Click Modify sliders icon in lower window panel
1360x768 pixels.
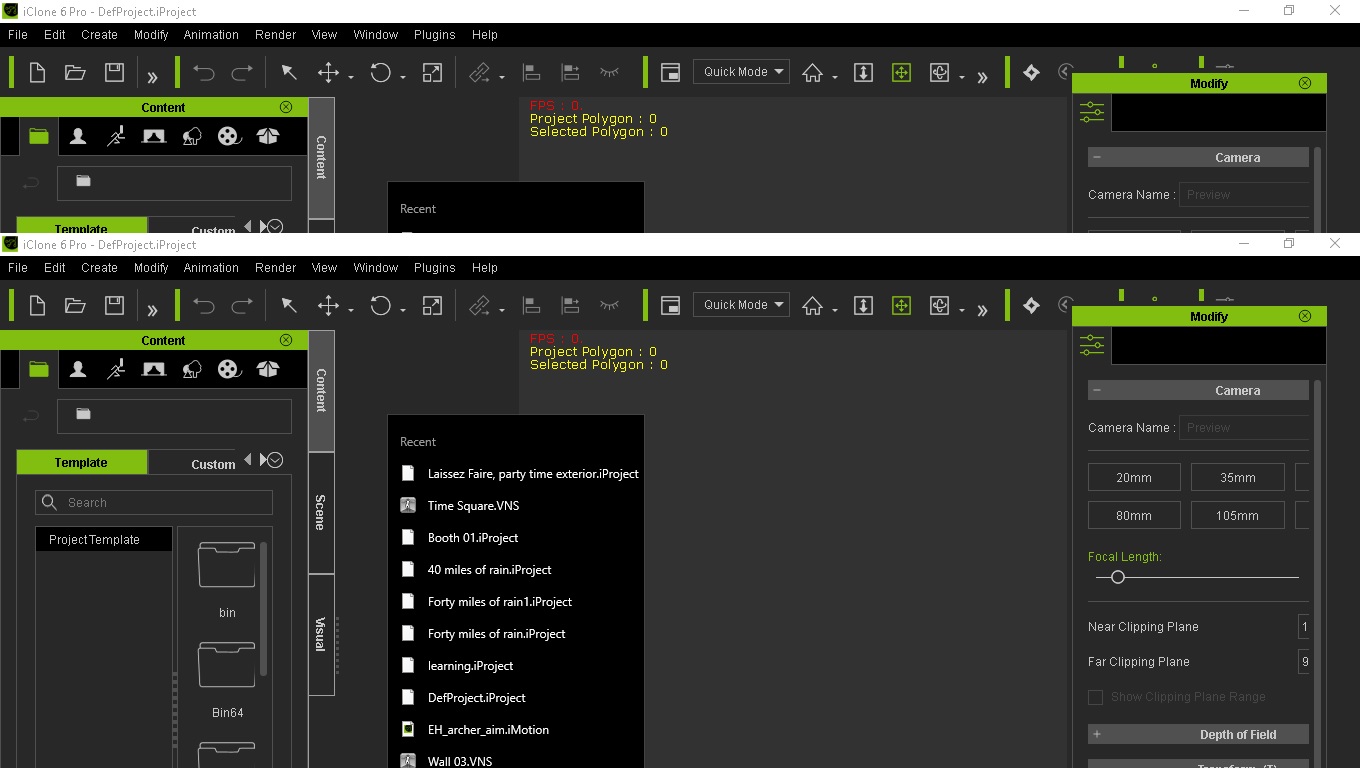tap(1092, 345)
